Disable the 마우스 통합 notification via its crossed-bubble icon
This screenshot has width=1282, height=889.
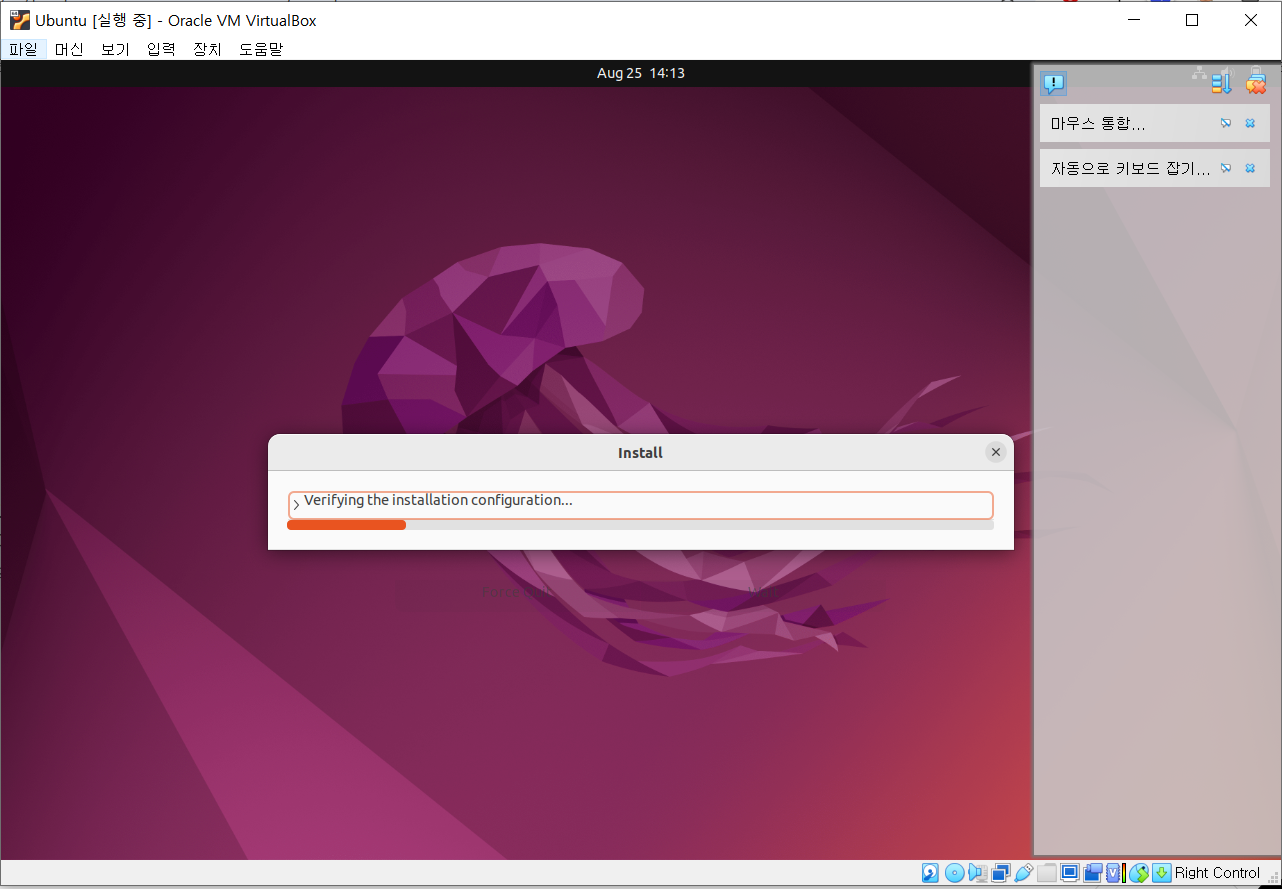point(1226,123)
